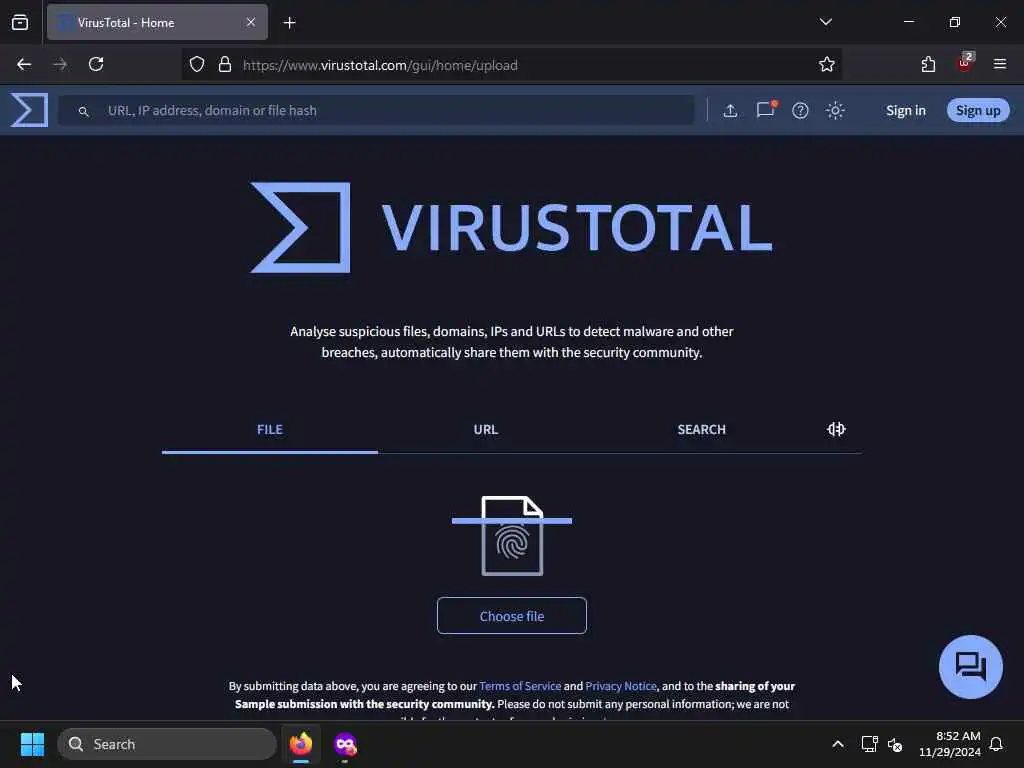
Task: Click the search magnifier icon in VirusTotal bar
Action: [x=84, y=111]
